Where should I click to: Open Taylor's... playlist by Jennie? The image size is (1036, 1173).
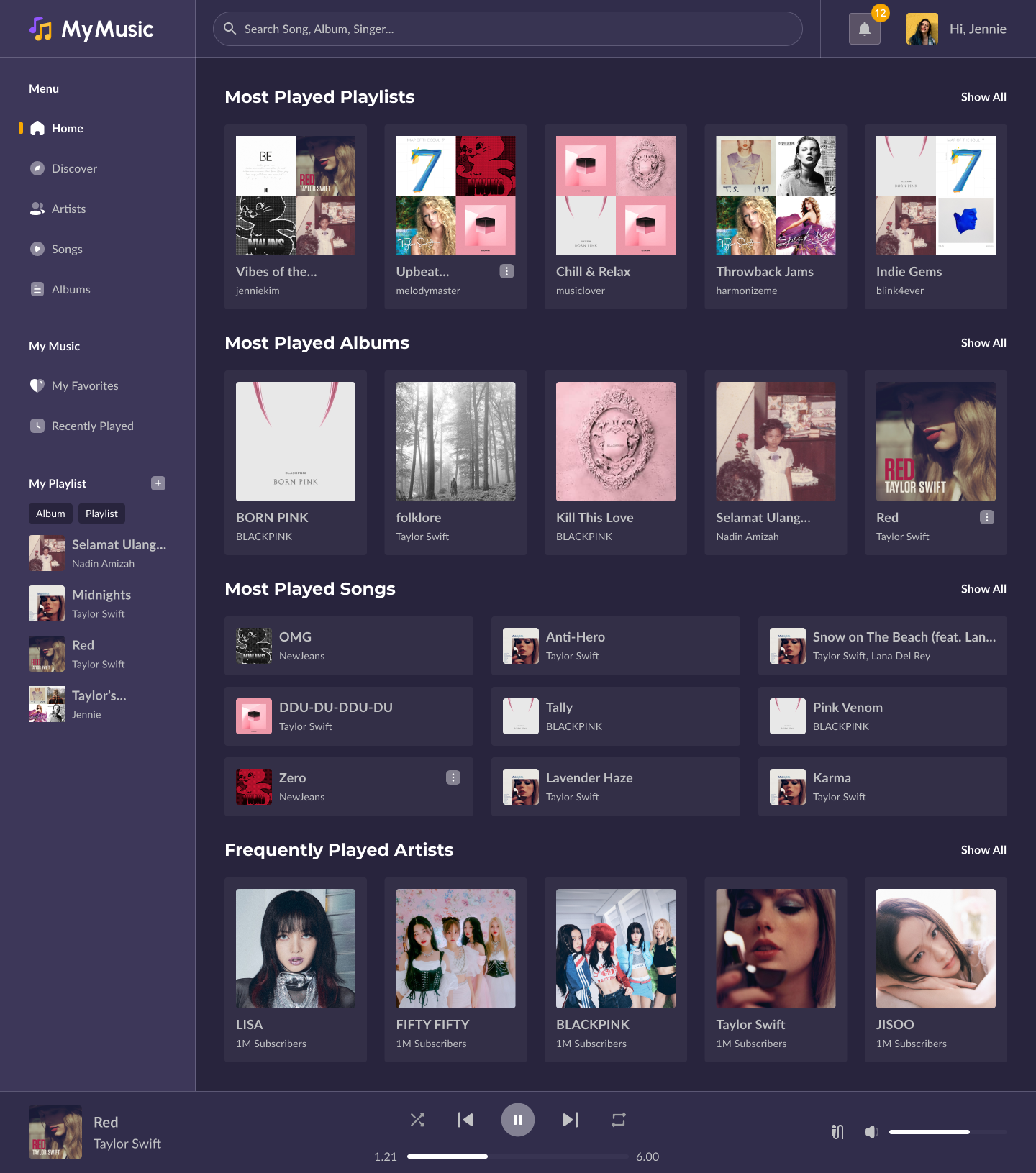point(98,704)
